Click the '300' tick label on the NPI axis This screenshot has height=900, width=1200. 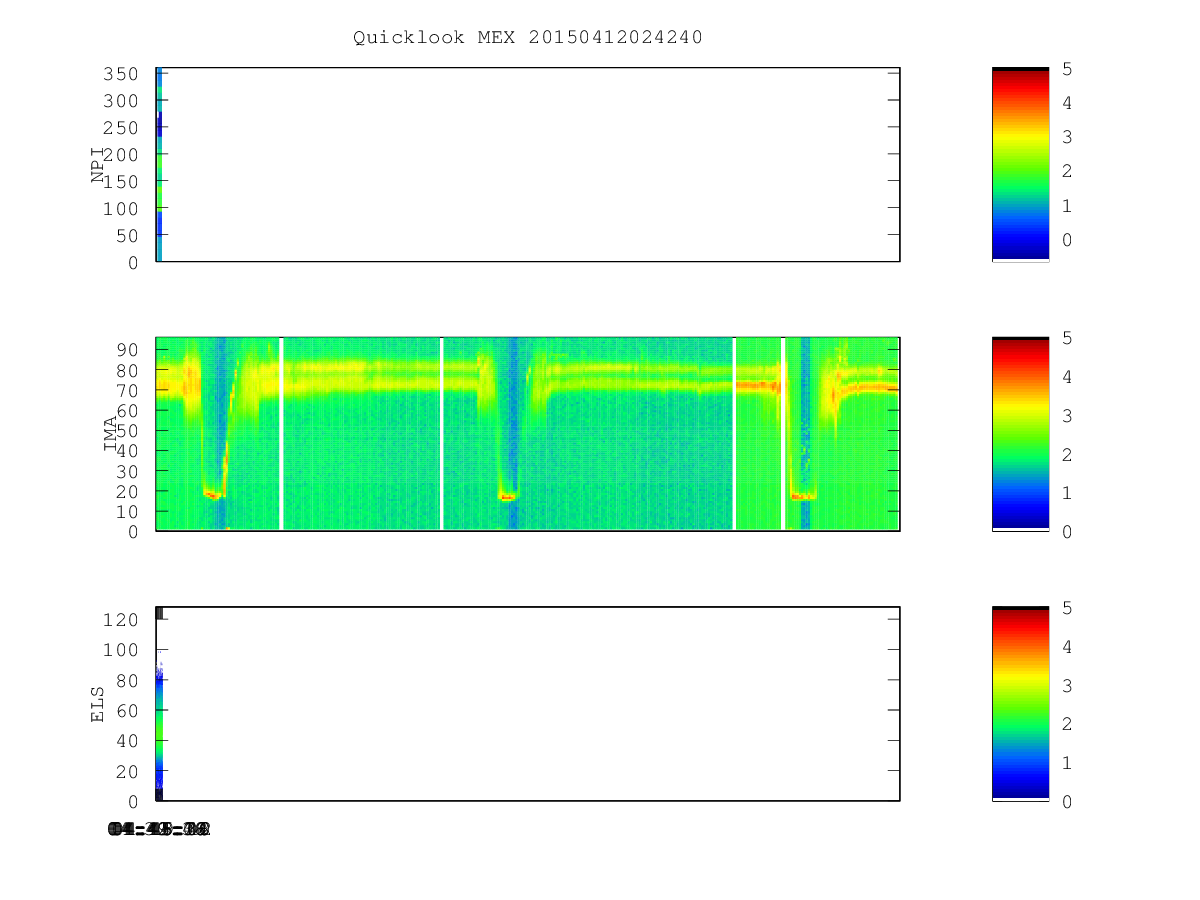point(121,101)
